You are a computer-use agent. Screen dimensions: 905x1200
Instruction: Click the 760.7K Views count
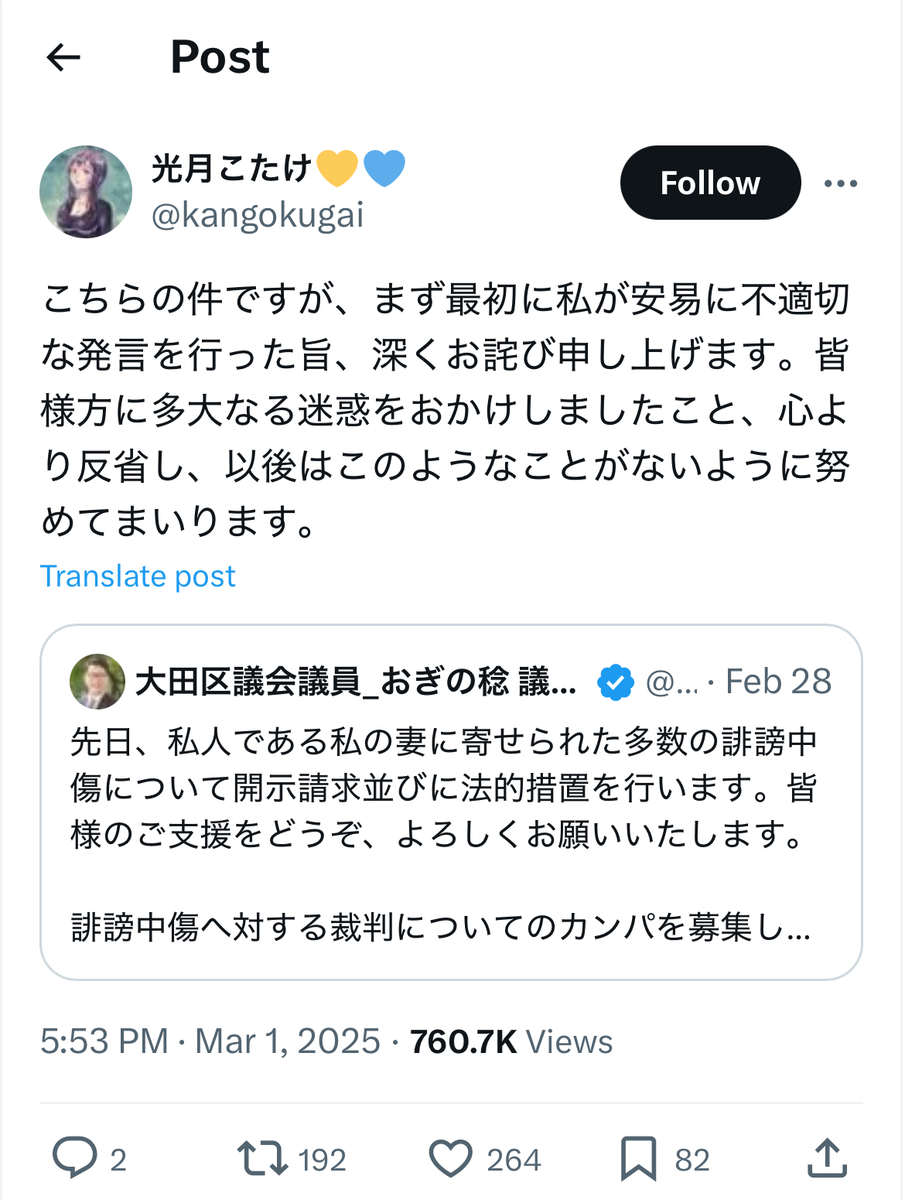tap(511, 1042)
